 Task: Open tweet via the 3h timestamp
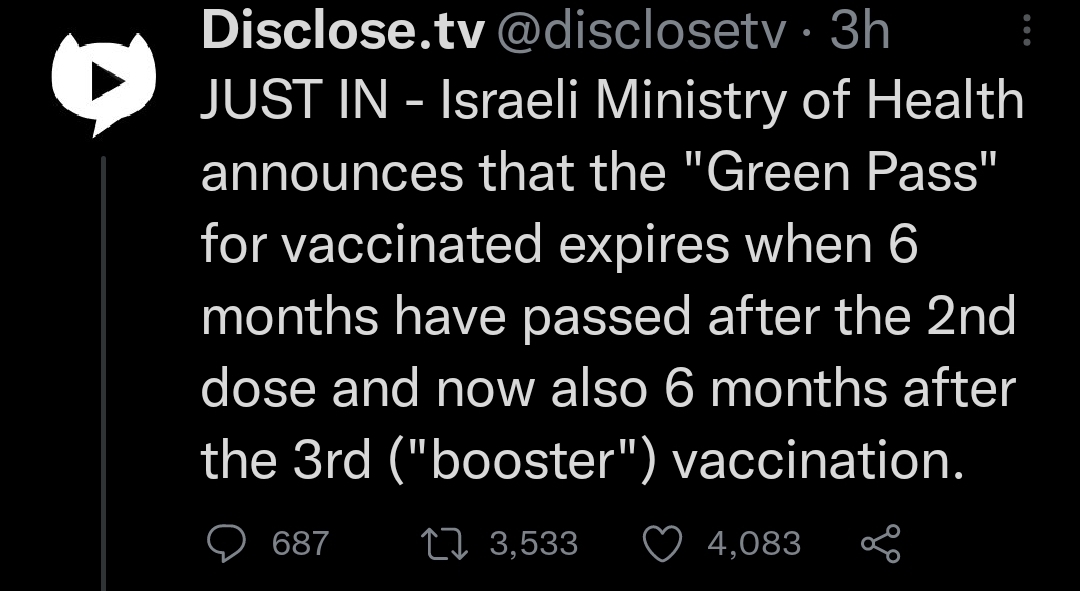tap(860, 31)
